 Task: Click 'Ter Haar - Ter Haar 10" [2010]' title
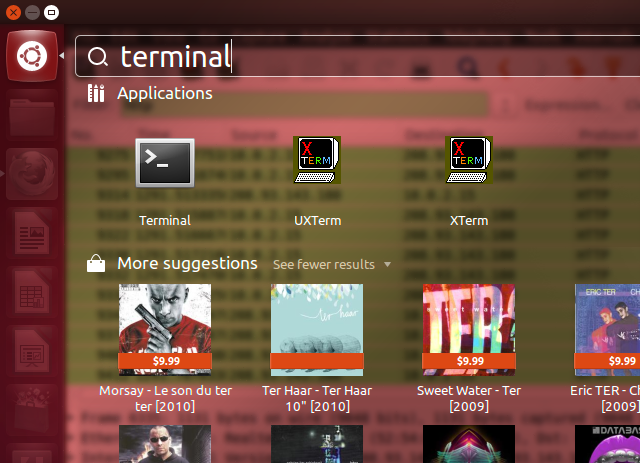point(317,398)
